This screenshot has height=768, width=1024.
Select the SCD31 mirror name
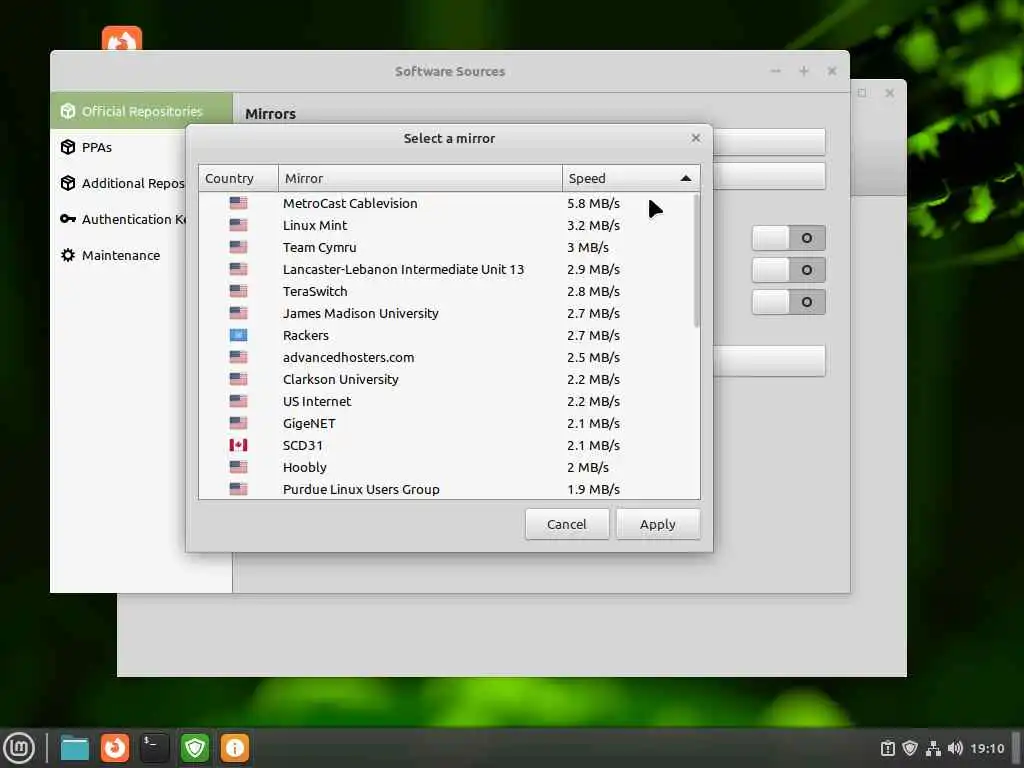point(302,445)
